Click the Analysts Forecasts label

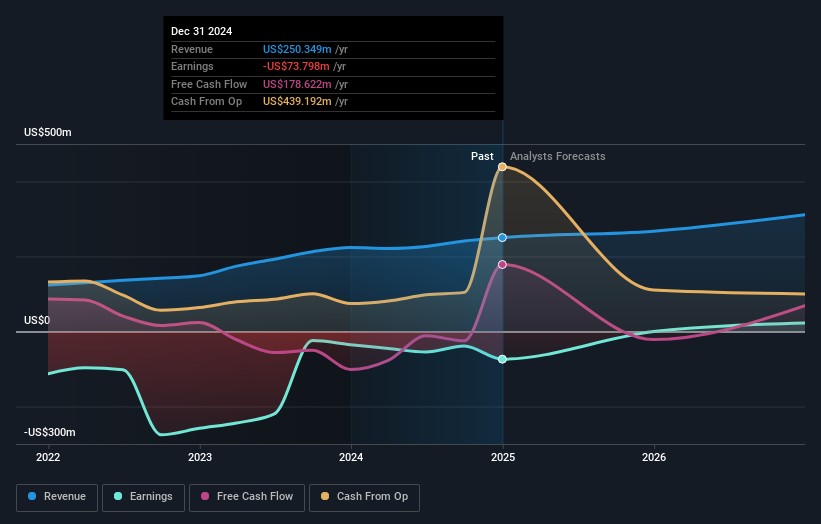(557, 156)
